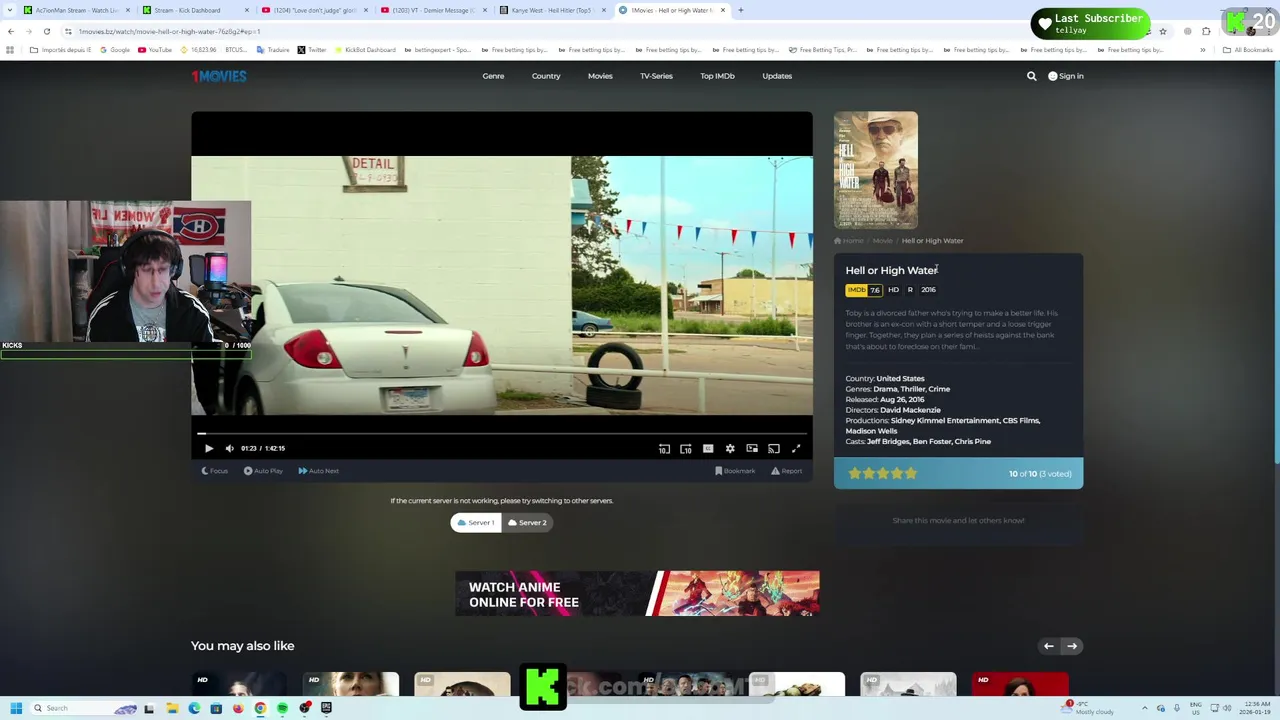Image resolution: width=1280 pixels, height=720 pixels.
Task: Play the Hell or High Water video
Action: pos(209,449)
